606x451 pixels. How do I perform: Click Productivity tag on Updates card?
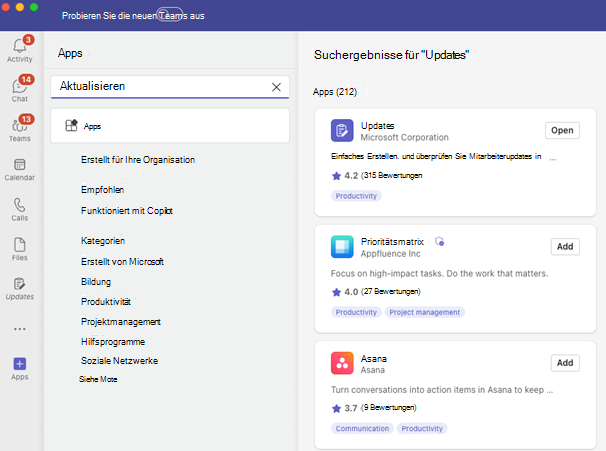[356, 196]
